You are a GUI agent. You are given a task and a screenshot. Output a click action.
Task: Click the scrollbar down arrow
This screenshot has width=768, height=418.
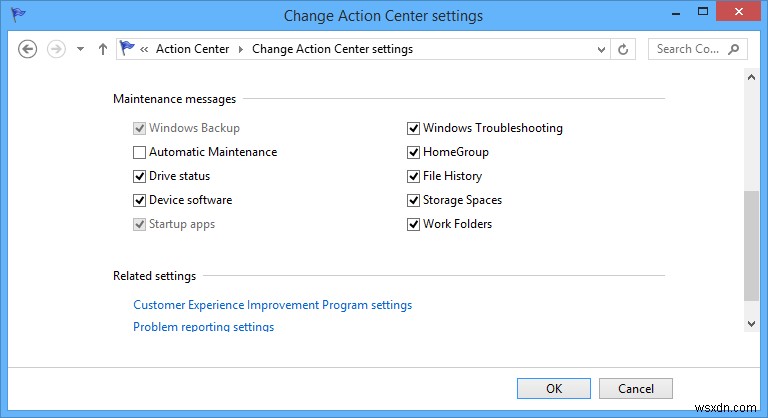tap(751, 323)
